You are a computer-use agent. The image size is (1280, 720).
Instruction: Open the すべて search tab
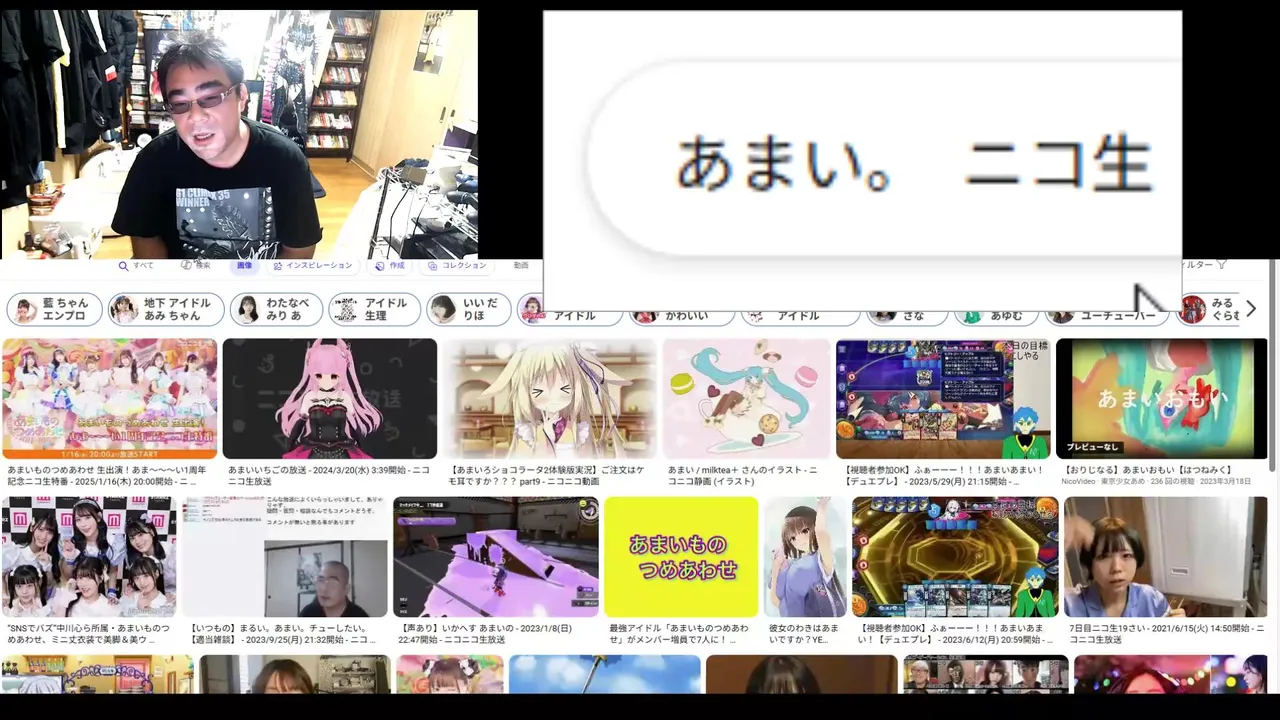[x=136, y=266]
